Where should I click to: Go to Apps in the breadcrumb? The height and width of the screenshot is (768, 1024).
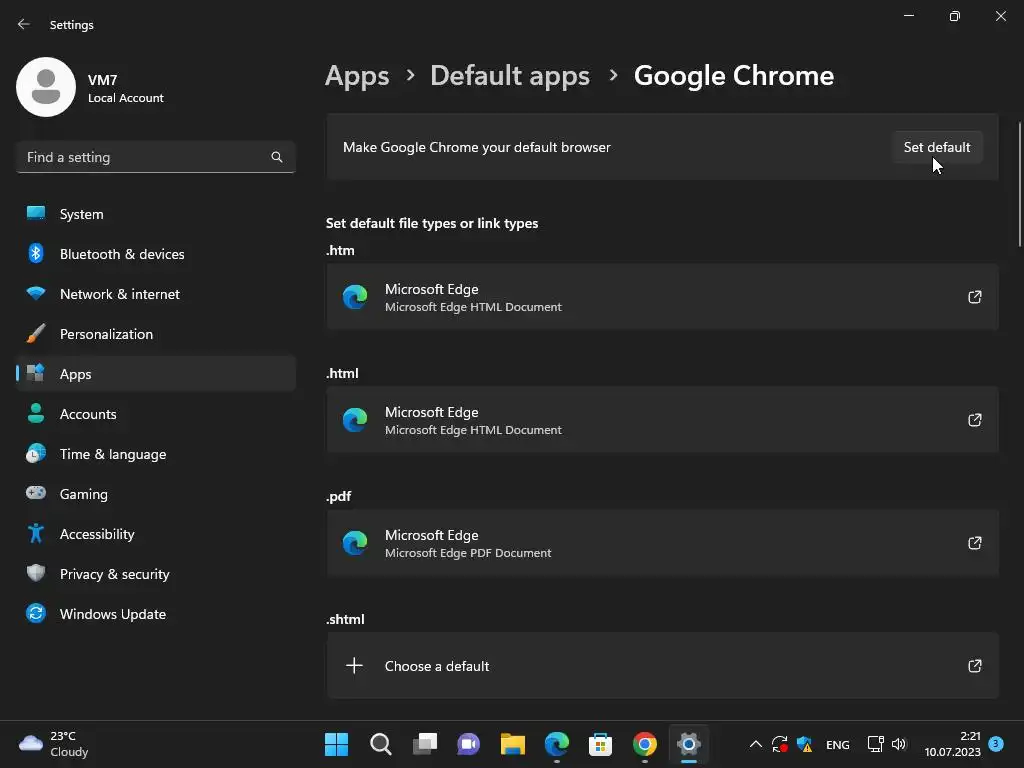coord(357,76)
